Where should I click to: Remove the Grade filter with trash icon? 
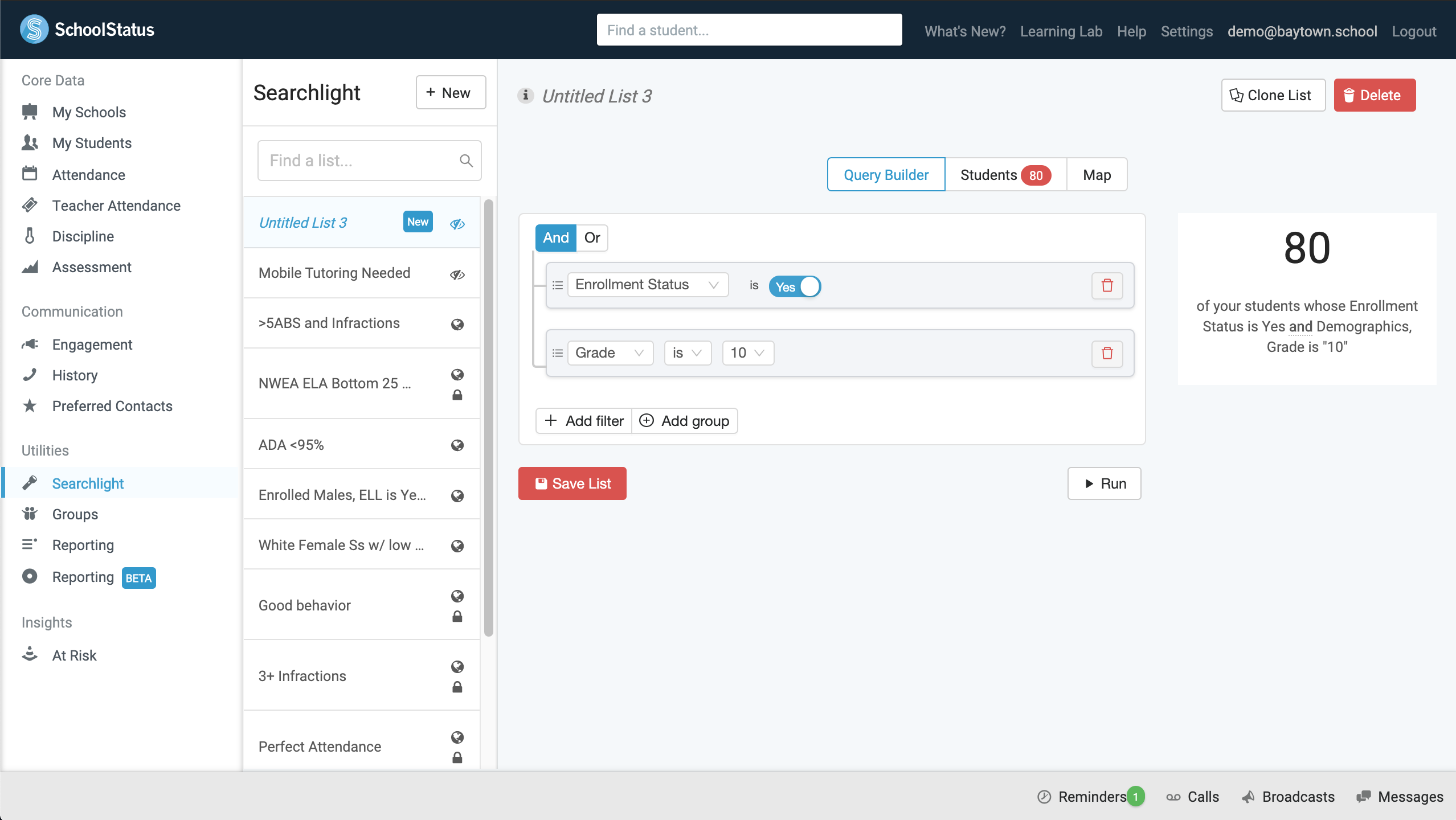(x=1107, y=353)
